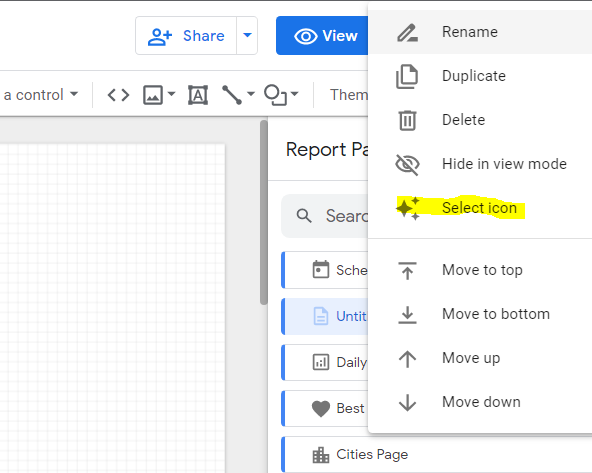Click the canvas vertical scrollbar
This screenshot has width=592, height=473.
(x=264, y=212)
